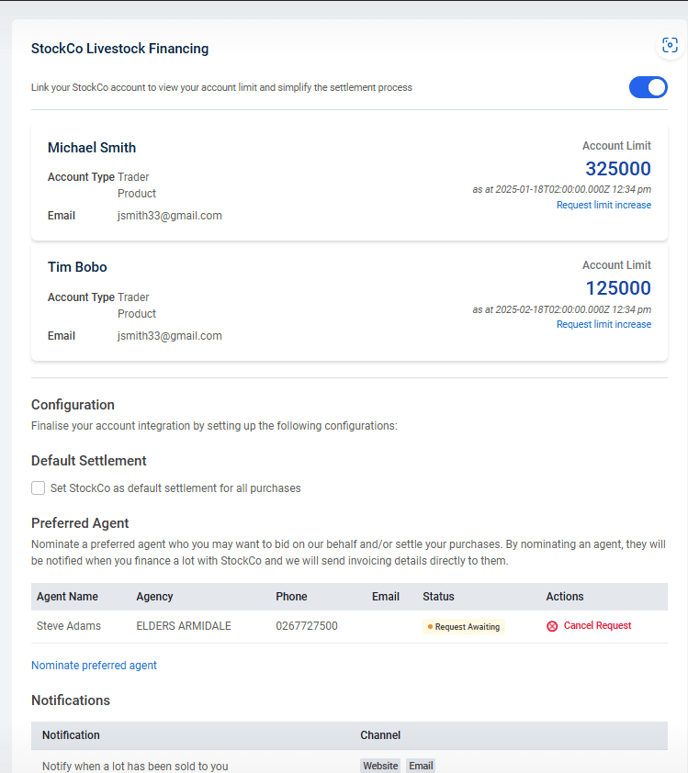
Task: Select the Steve Adams agent row
Action: click(x=349, y=626)
